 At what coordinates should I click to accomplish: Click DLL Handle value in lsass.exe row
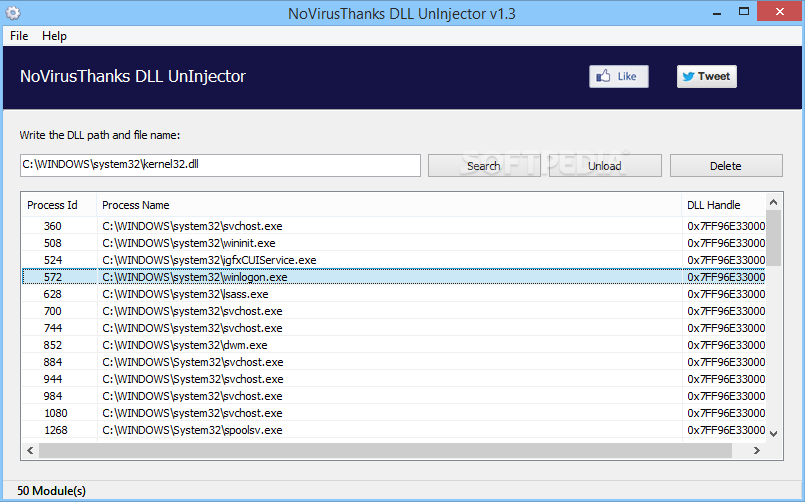pos(726,294)
